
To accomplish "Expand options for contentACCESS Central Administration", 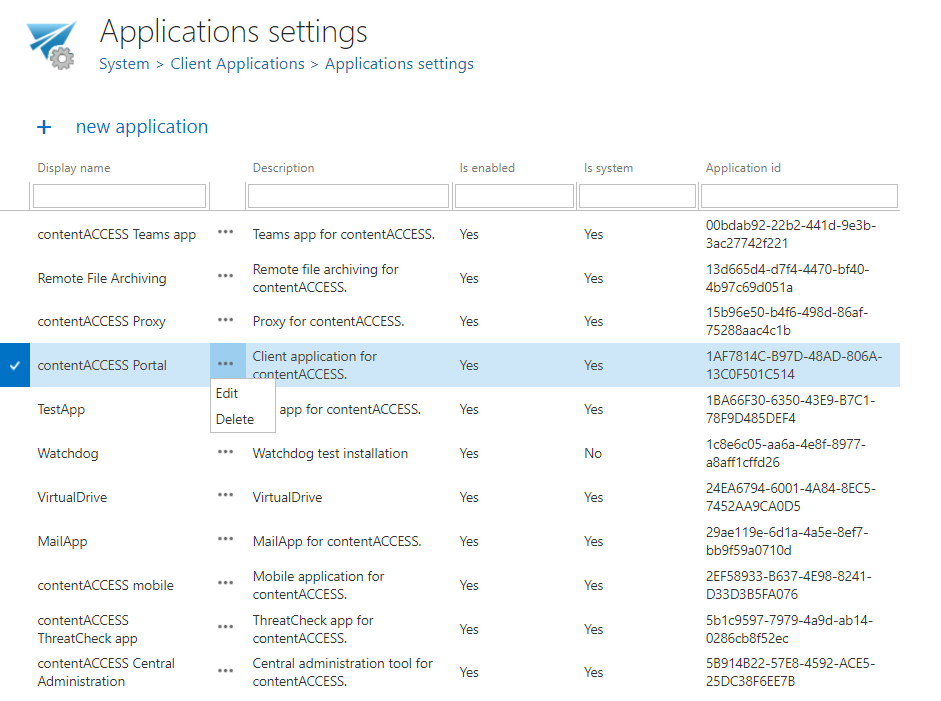I will pos(226,671).
